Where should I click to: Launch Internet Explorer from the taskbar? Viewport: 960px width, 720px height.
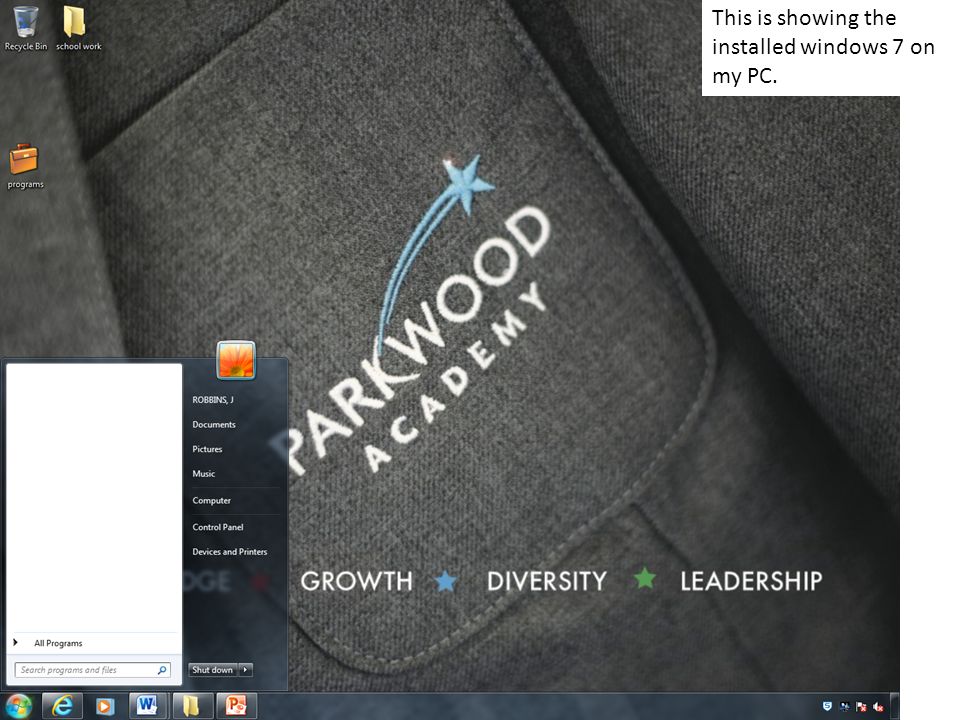coord(62,706)
